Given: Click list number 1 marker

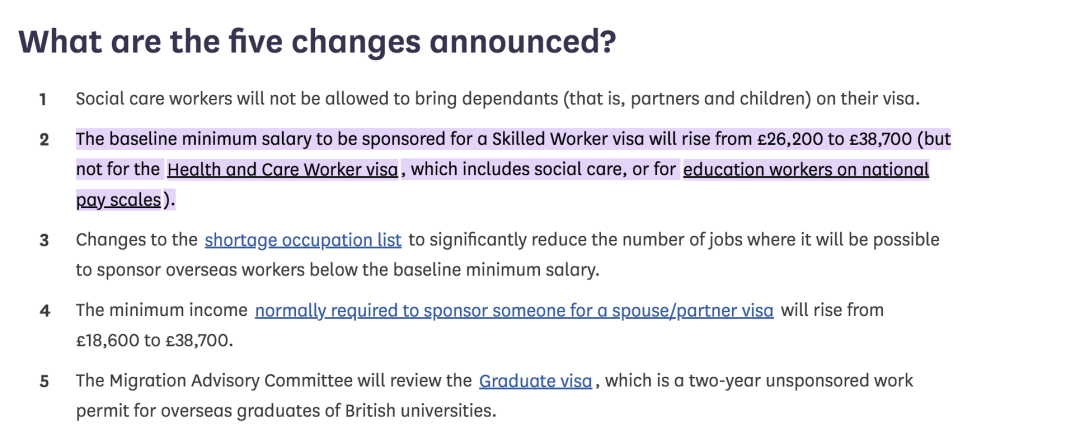Looking at the screenshot, I should 43,99.
